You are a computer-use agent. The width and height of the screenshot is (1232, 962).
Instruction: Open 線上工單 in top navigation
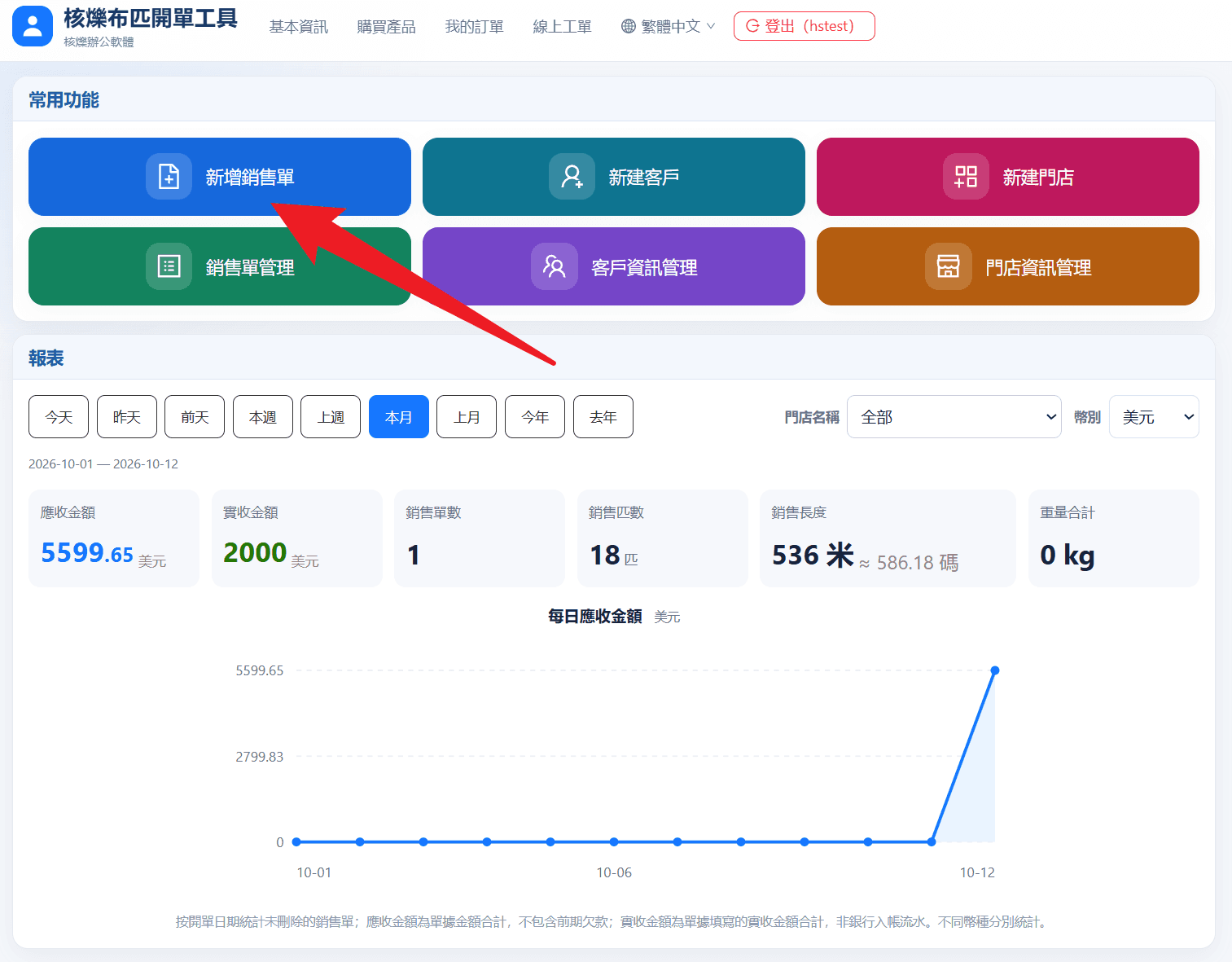pyautogui.click(x=562, y=27)
